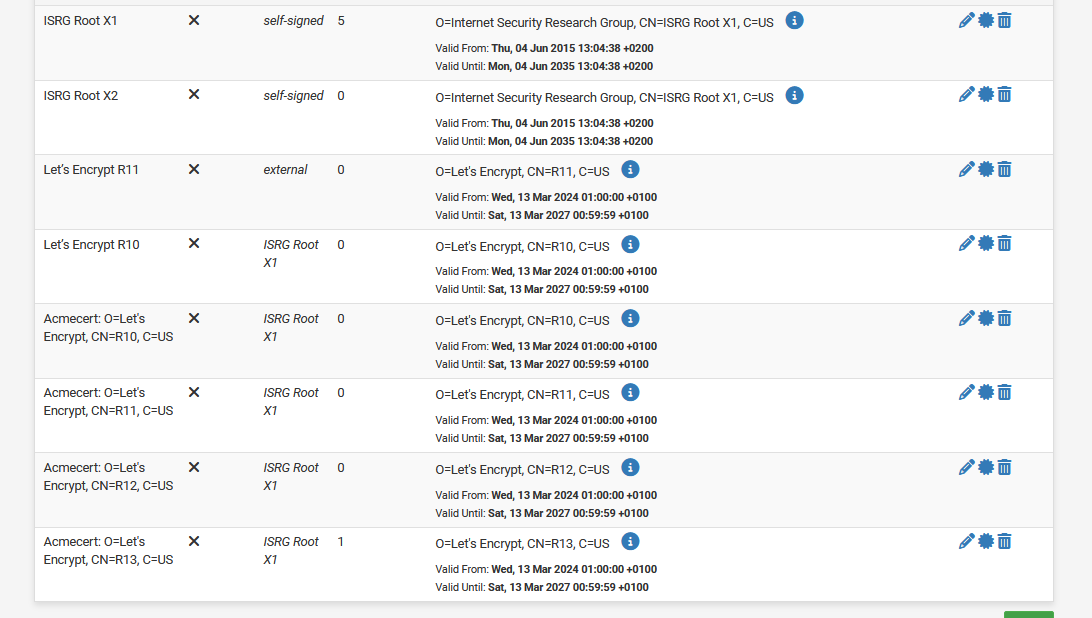Delete the Acmecert CN=R11 certificate authority
1092x618 pixels.
tap(1005, 392)
